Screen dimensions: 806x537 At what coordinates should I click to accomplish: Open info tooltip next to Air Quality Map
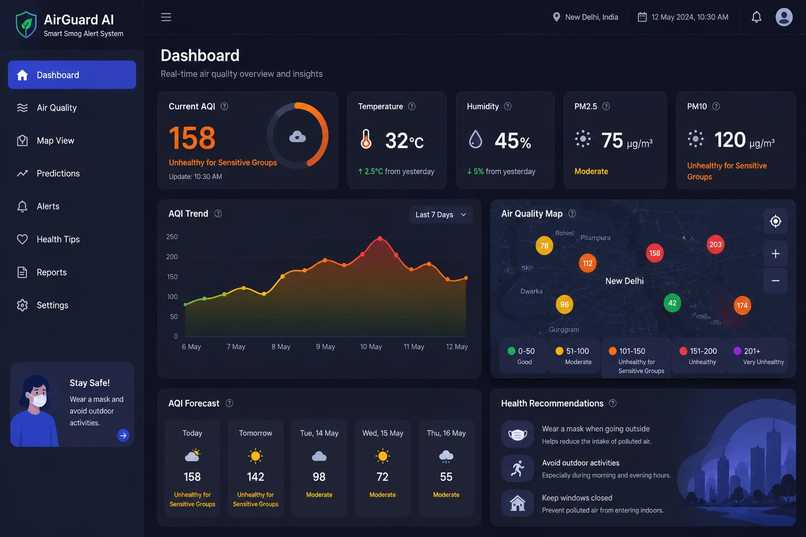click(x=572, y=213)
